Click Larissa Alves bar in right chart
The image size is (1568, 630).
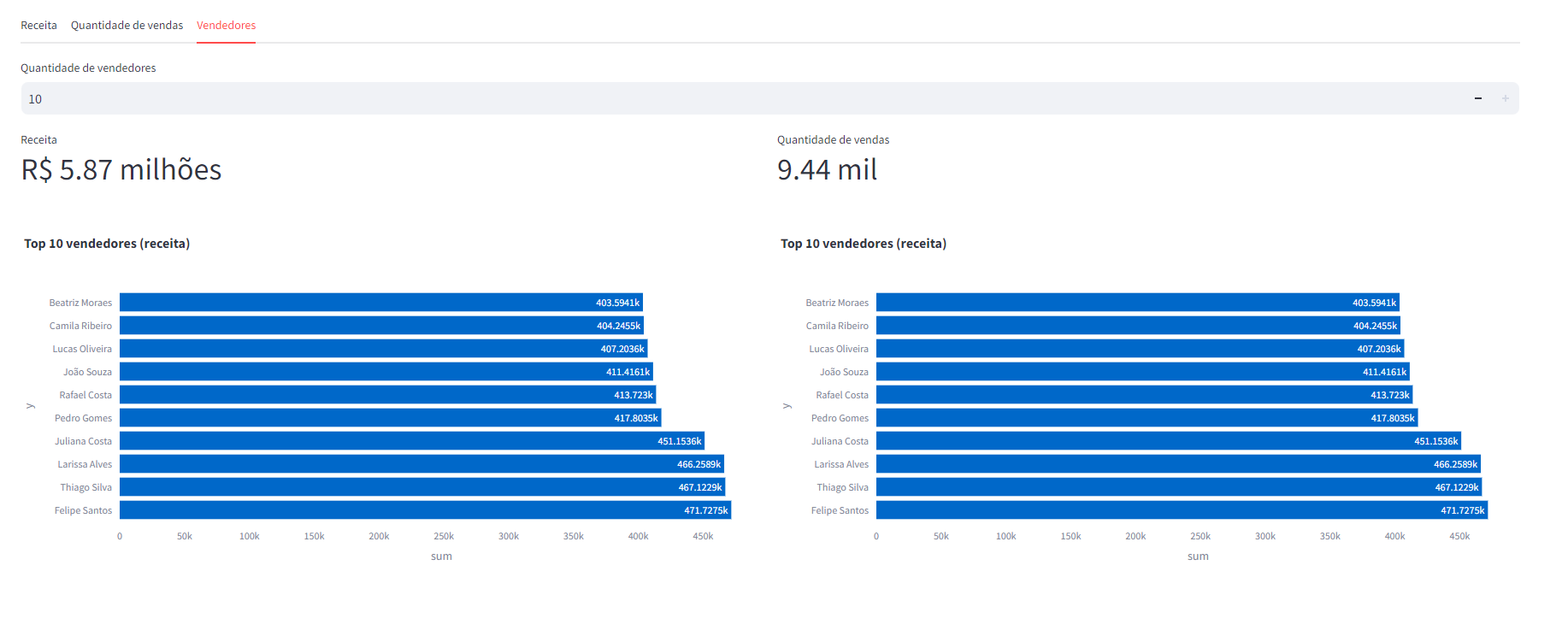pyautogui.click(x=1178, y=464)
